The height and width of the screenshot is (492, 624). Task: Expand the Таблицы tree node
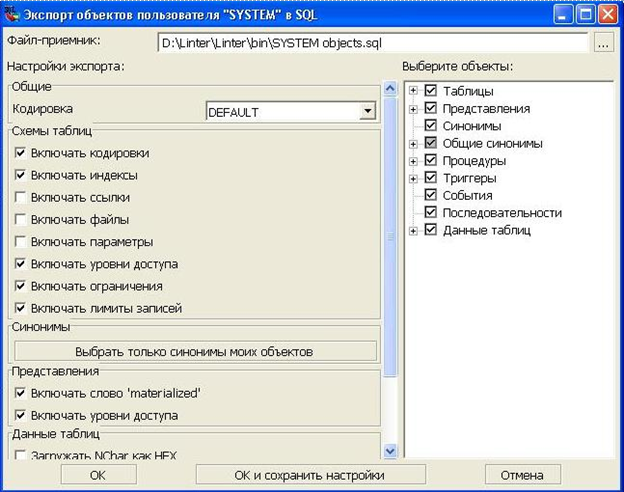pyautogui.click(x=413, y=91)
